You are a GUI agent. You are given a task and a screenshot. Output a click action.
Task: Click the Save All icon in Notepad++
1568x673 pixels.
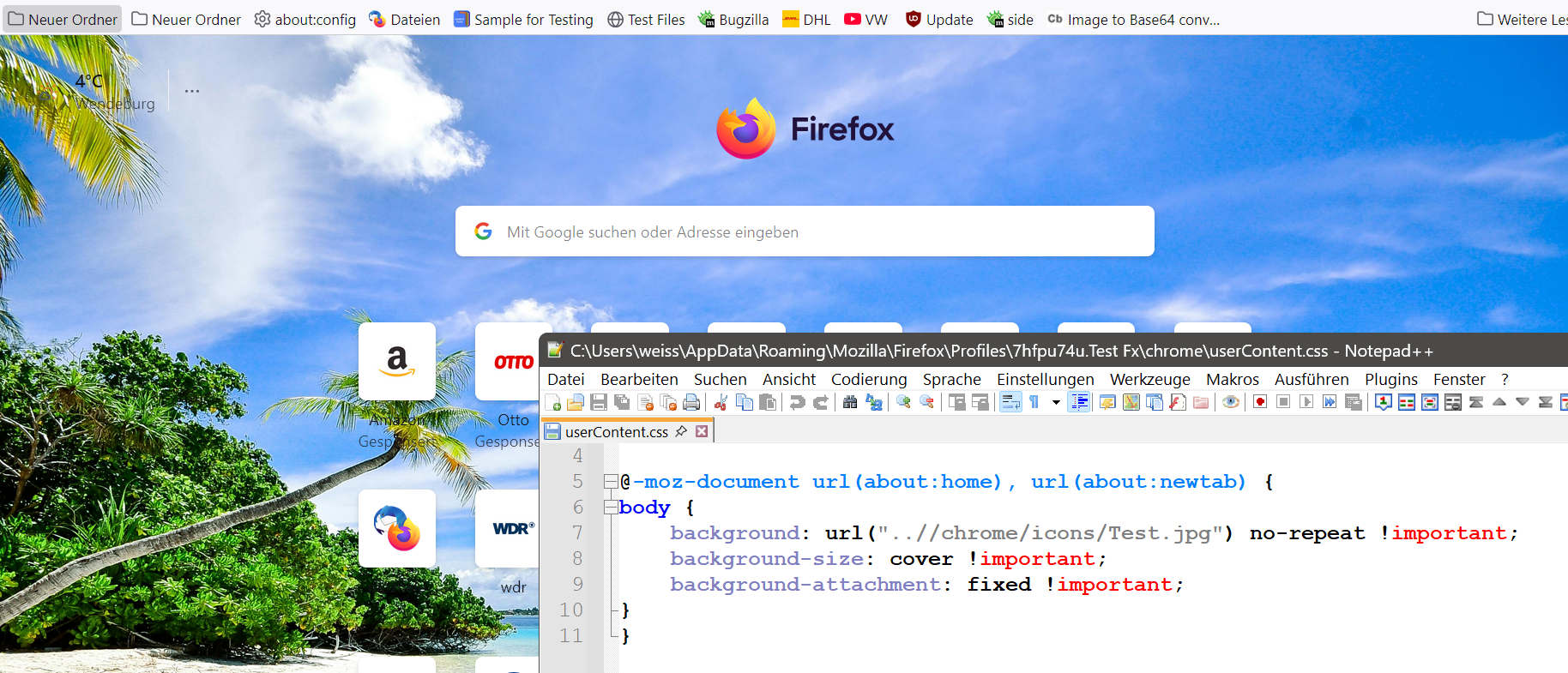tap(622, 402)
